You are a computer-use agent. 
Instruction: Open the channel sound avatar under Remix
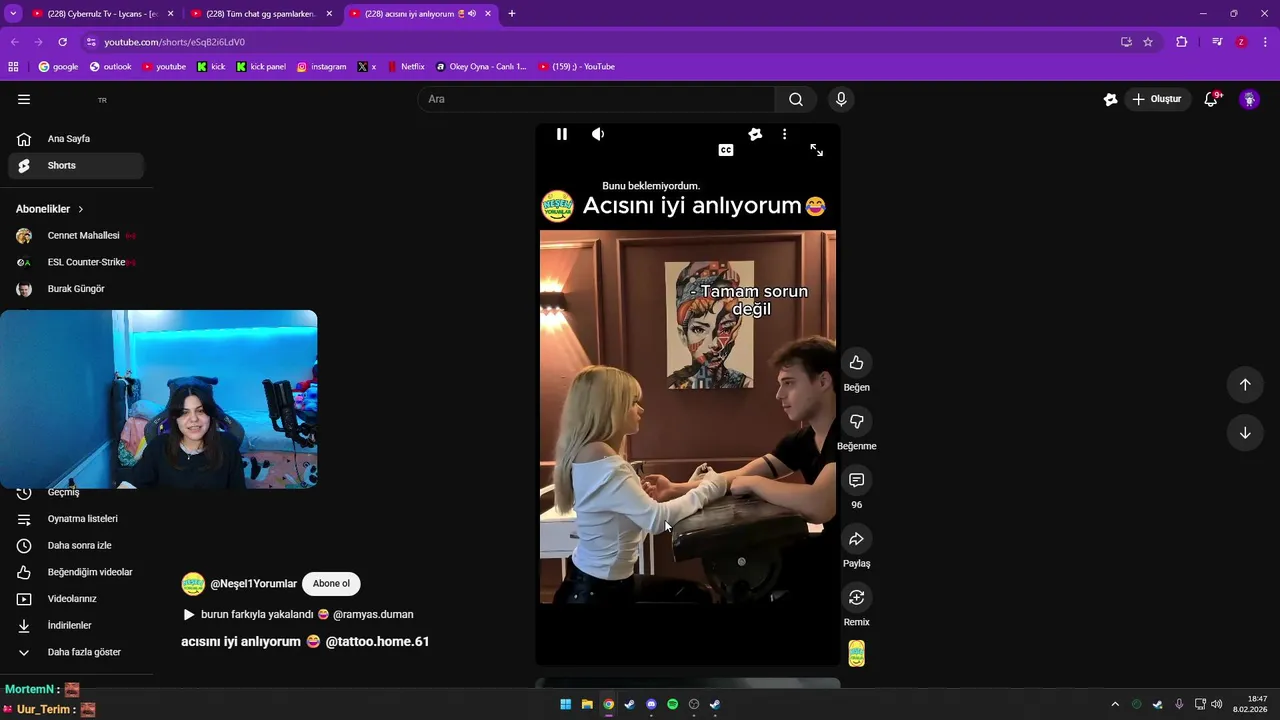(x=856, y=653)
